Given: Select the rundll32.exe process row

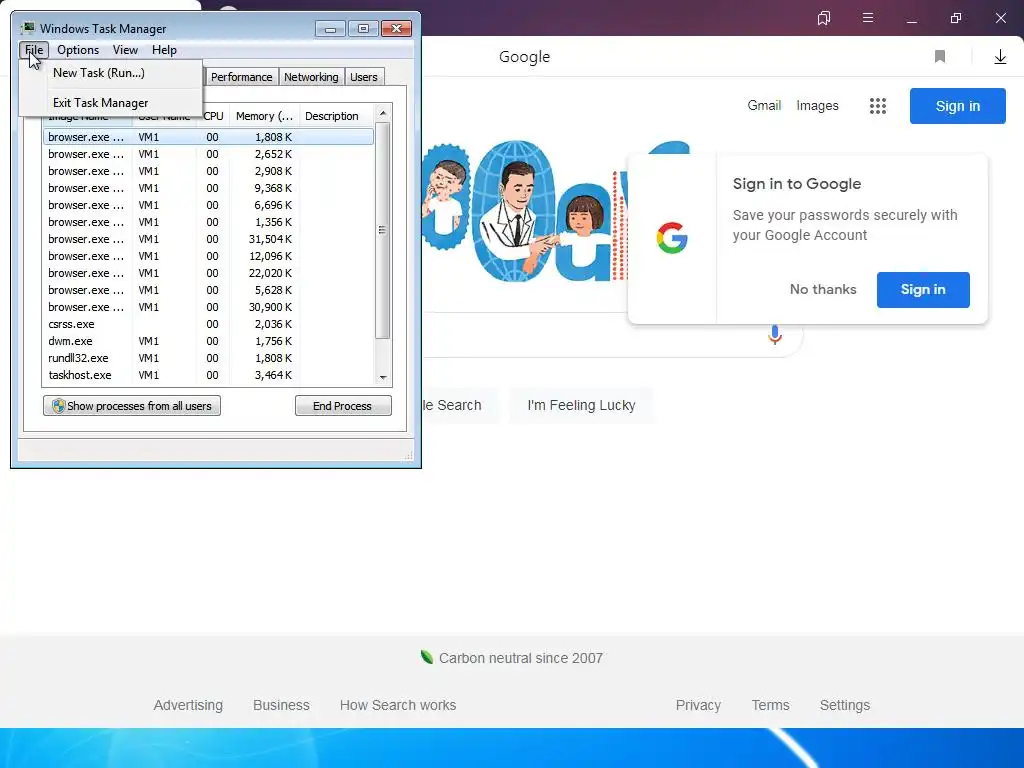Looking at the screenshot, I should point(208,358).
